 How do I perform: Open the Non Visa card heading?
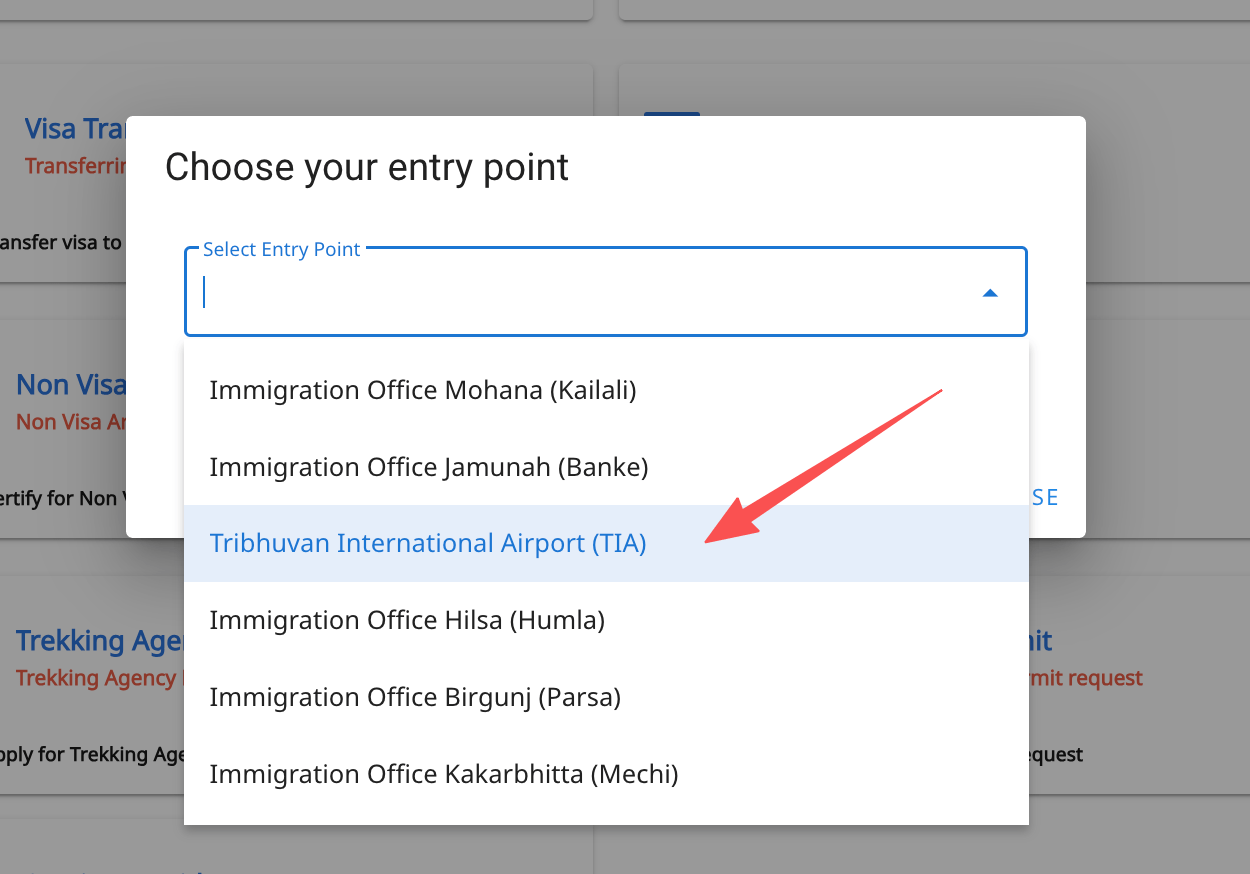pos(71,385)
